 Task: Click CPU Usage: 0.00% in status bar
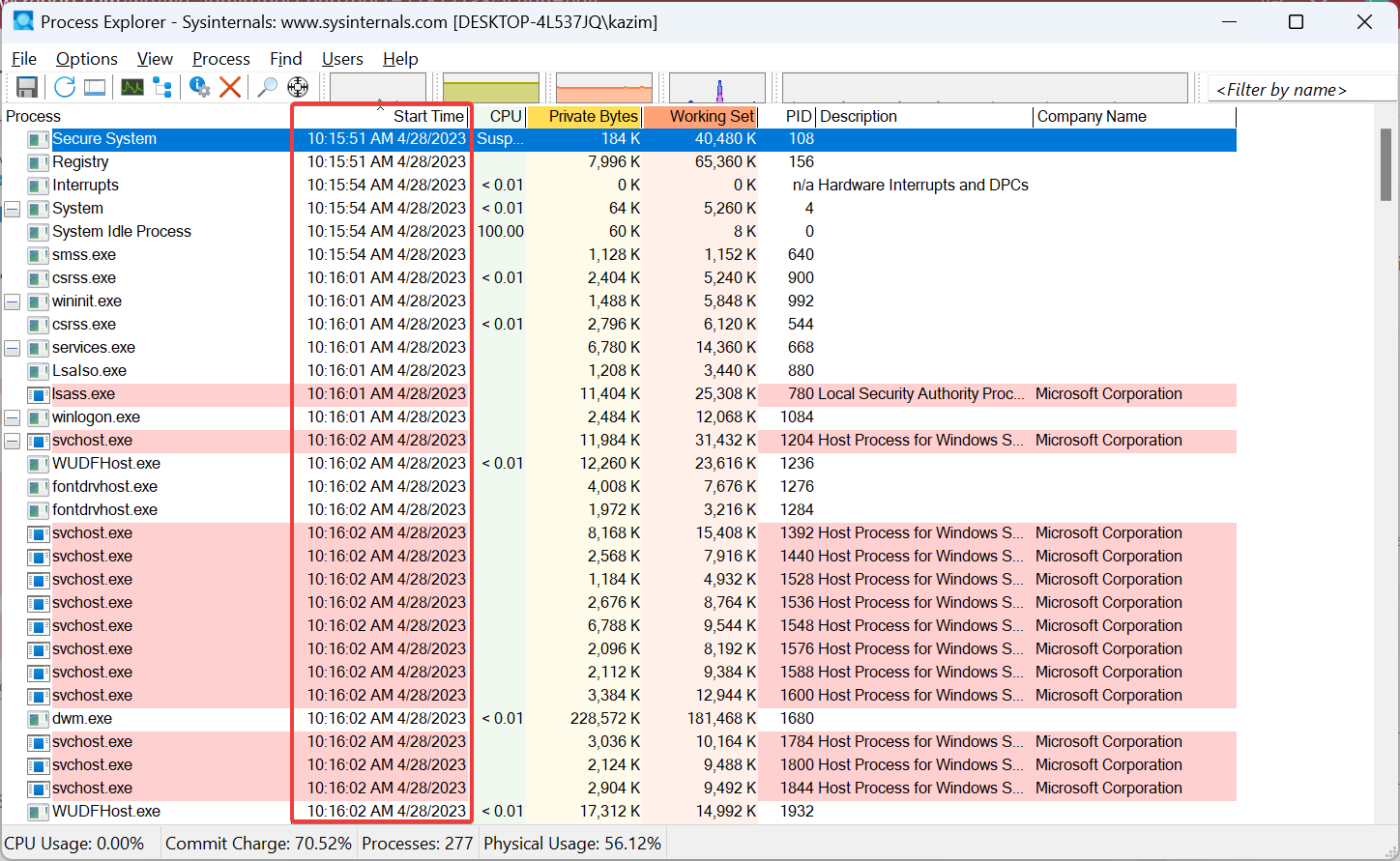74,844
